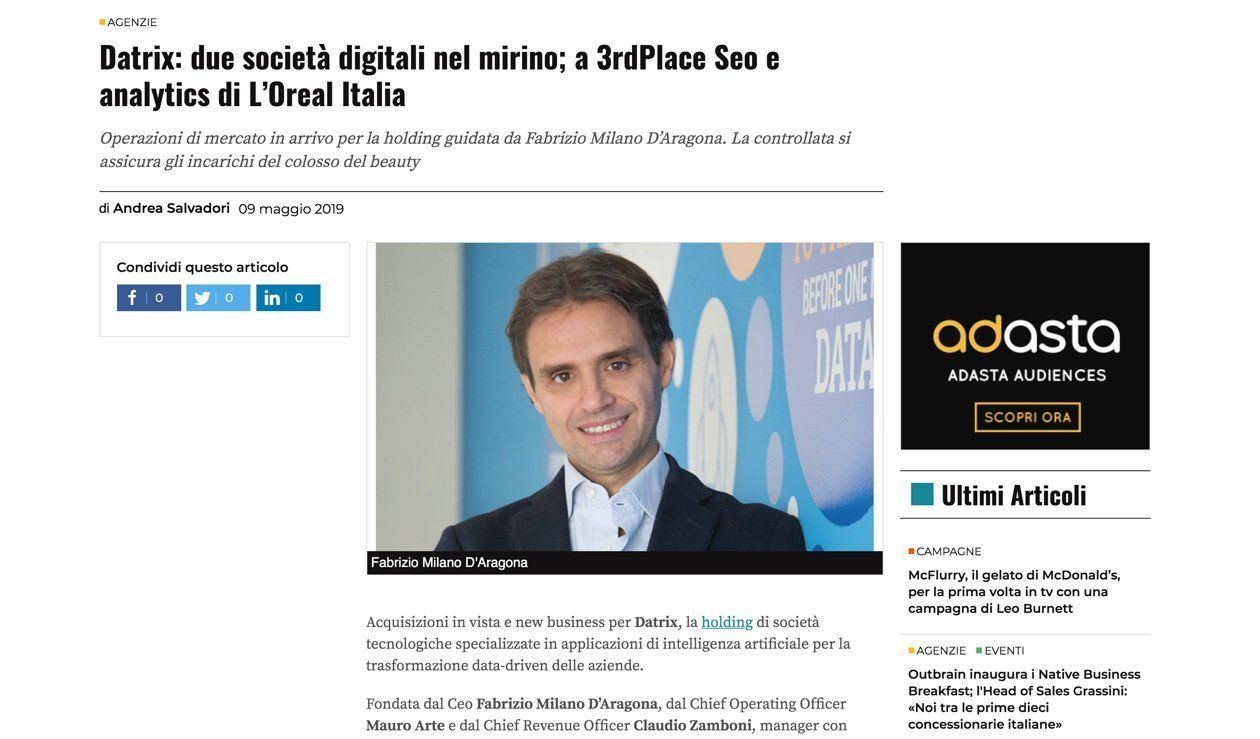The width and height of the screenshot is (1260, 739).
Task: Open the Ultimi Articoli section heading
Action: 1014,495
